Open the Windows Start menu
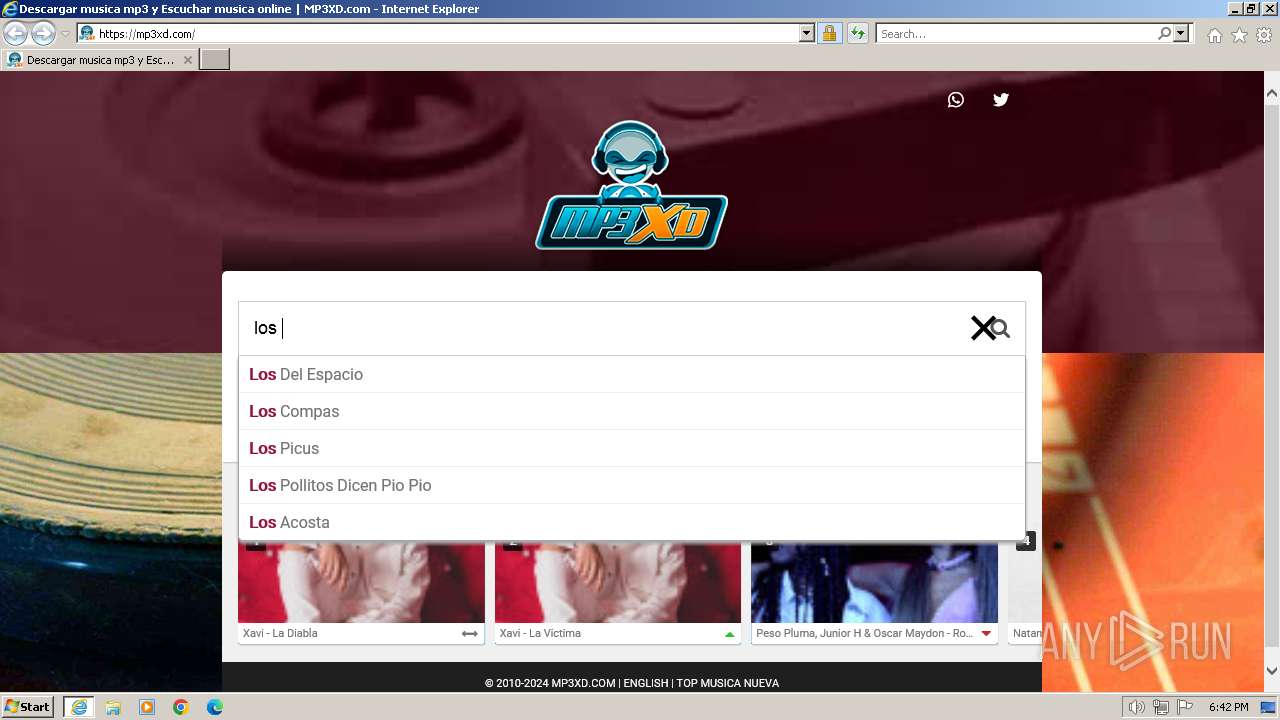1280x720 pixels. pos(28,706)
